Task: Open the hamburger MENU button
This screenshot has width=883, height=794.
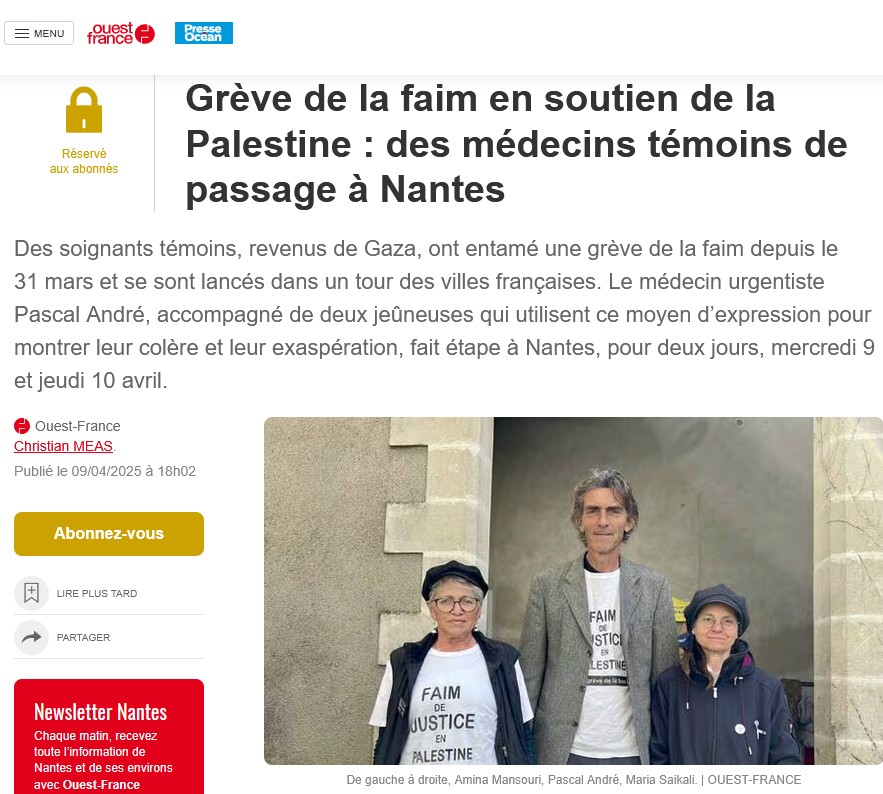Action: coord(39,33)
